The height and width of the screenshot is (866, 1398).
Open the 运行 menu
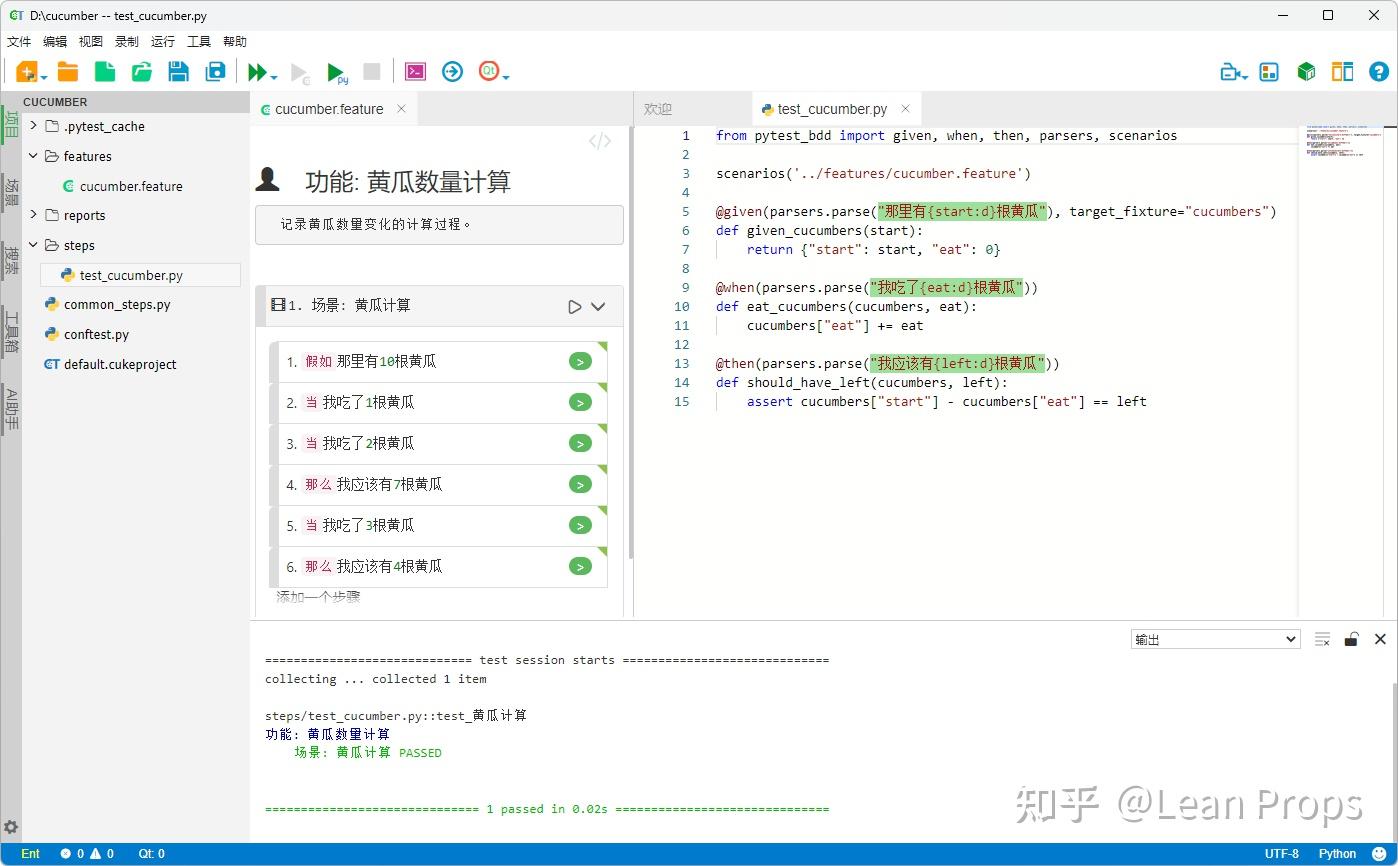pyautogui.click(x=161, y=41)
